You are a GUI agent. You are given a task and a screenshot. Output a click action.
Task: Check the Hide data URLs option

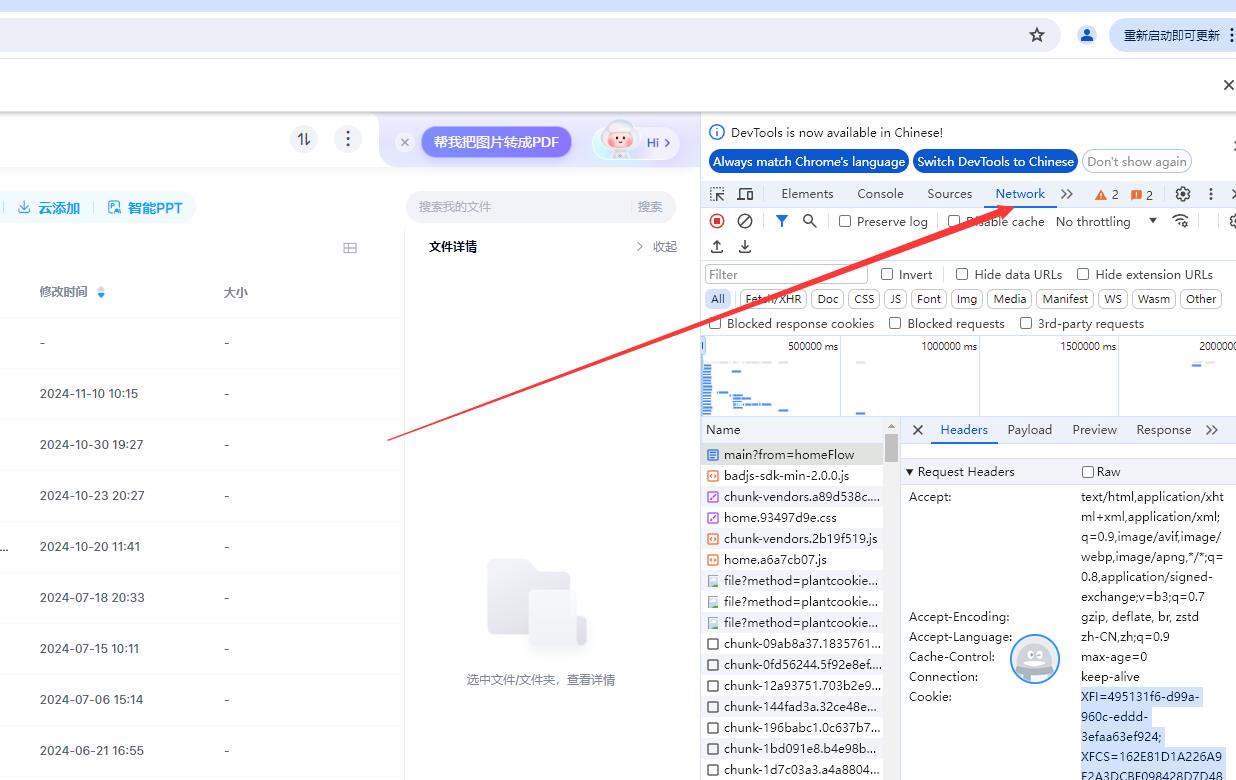(x=961, y=274)
